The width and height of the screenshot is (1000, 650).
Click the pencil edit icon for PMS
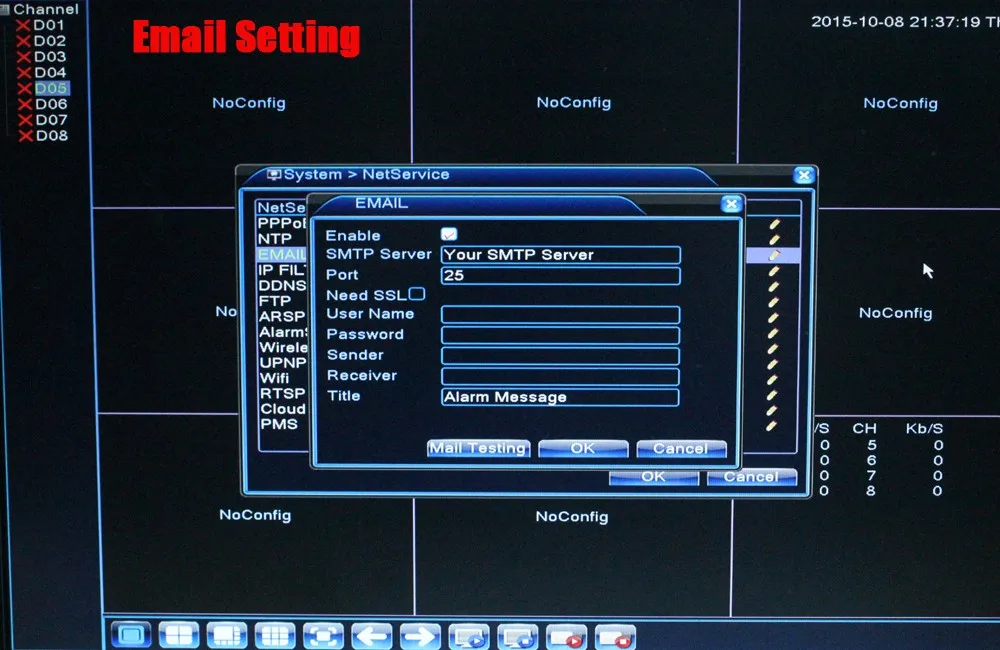[772, 425]
